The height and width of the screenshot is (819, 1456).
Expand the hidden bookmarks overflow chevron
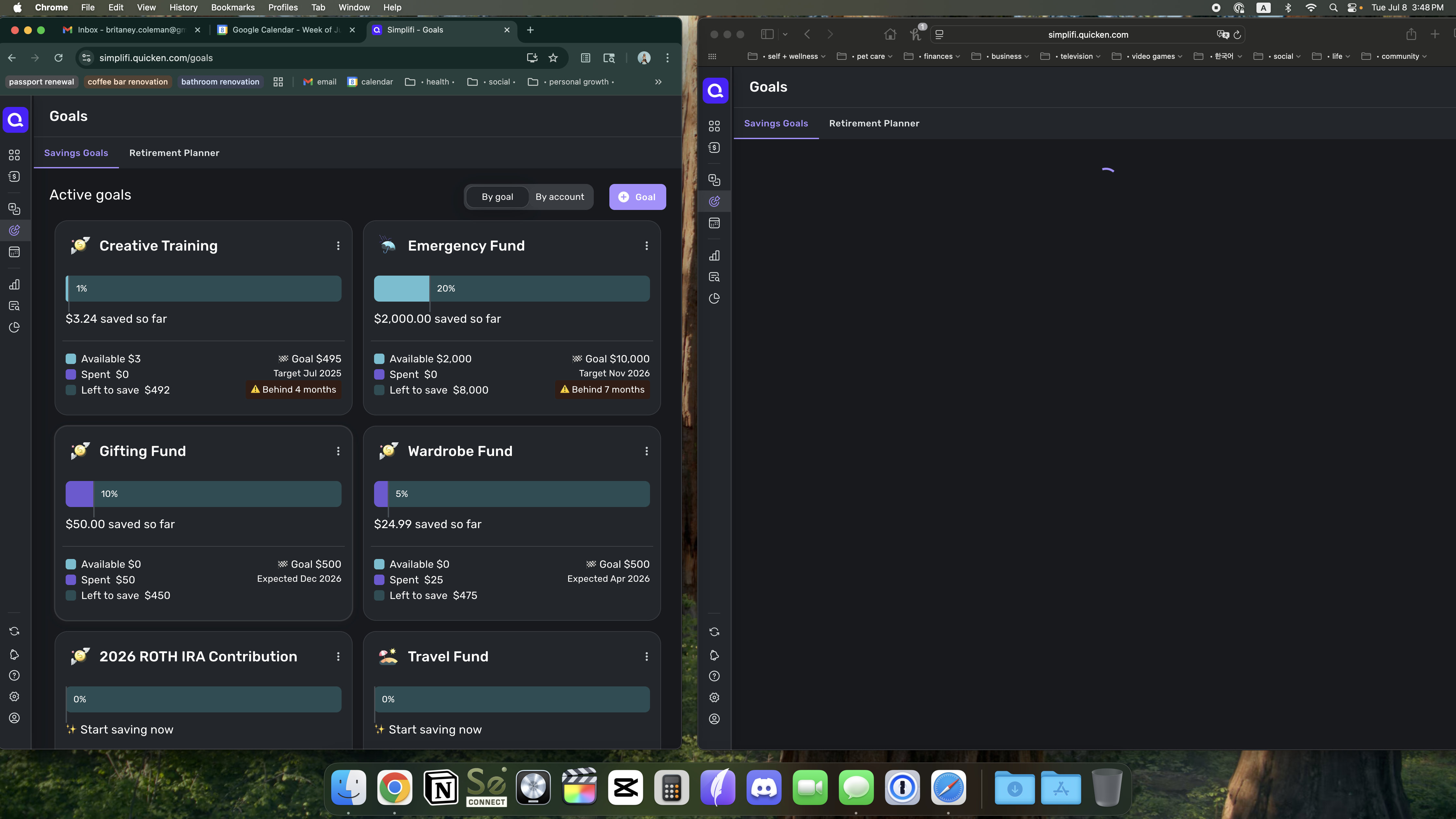658,82
